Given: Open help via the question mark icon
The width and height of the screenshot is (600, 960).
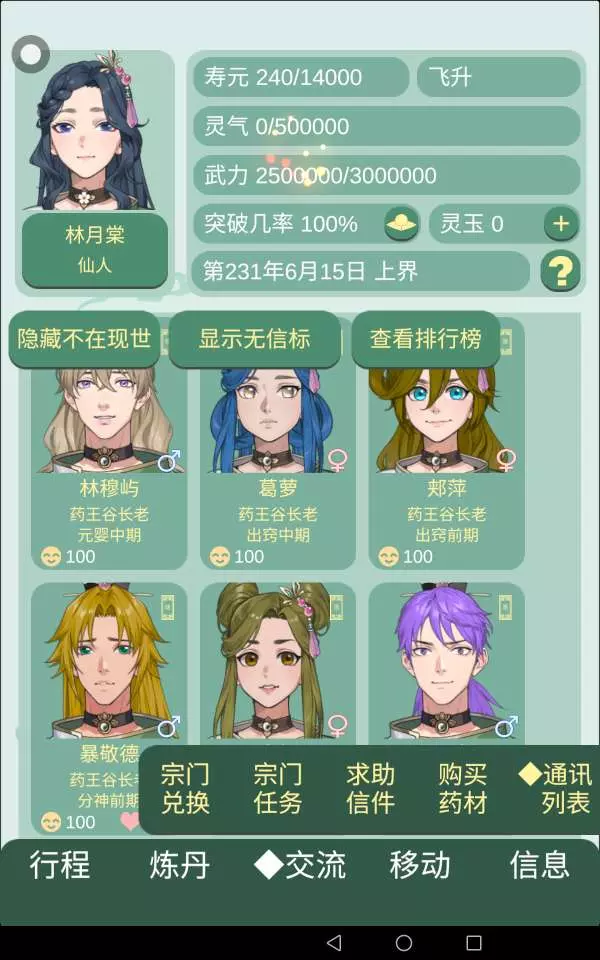Looking at the screenshot, I should tap(560, 271).
